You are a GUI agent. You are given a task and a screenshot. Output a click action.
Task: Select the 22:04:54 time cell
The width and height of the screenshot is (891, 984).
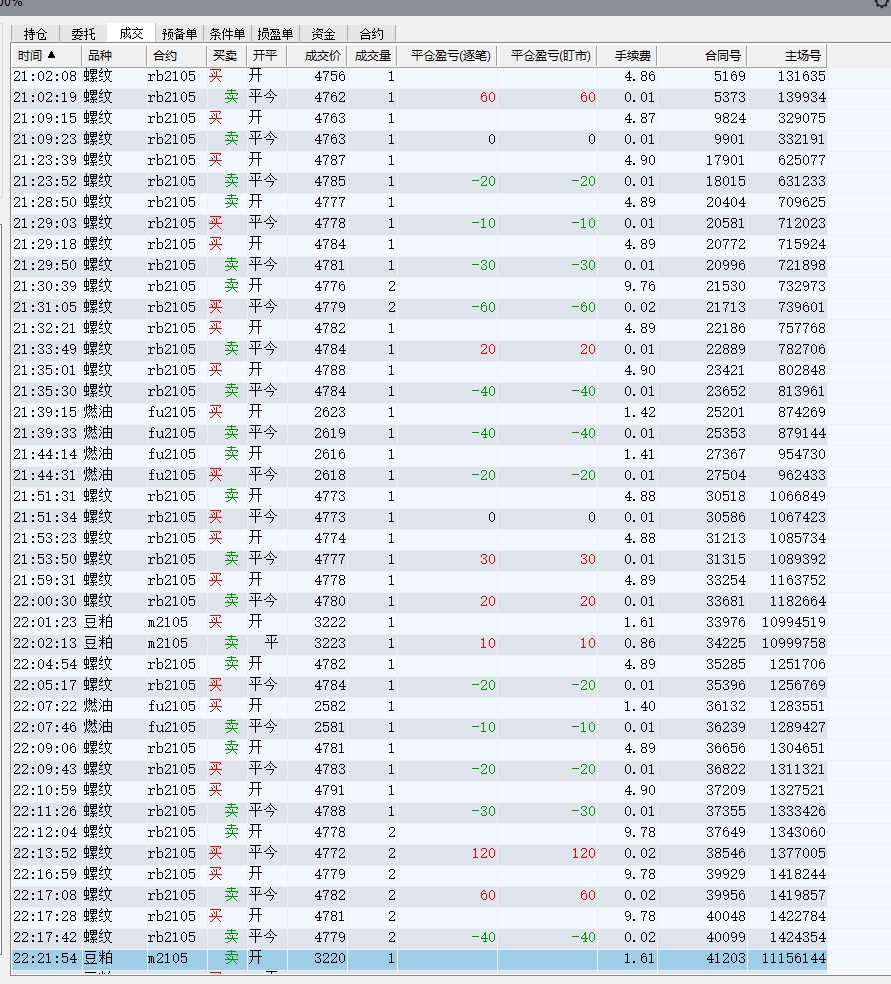[x=45, y=665]
